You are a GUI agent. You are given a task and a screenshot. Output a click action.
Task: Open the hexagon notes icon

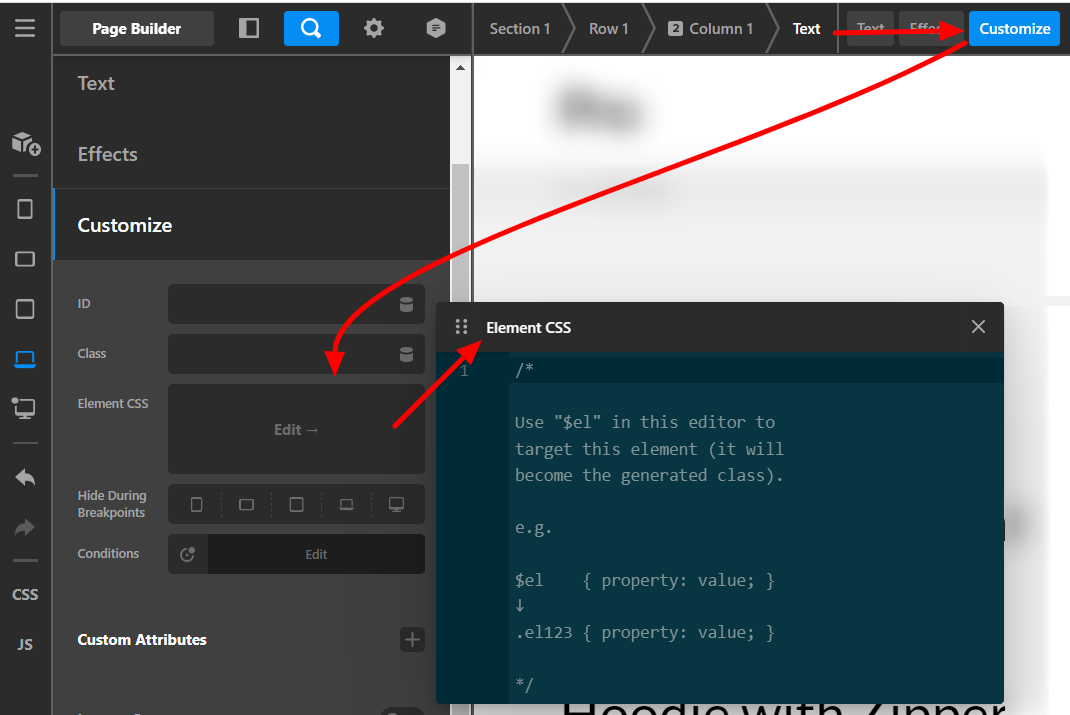(x=435, y=28)
